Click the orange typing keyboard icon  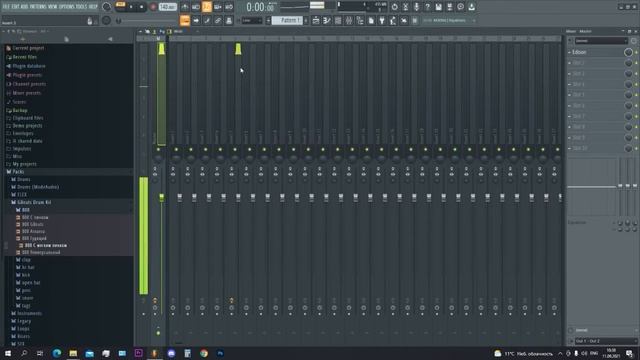(185, 20)
